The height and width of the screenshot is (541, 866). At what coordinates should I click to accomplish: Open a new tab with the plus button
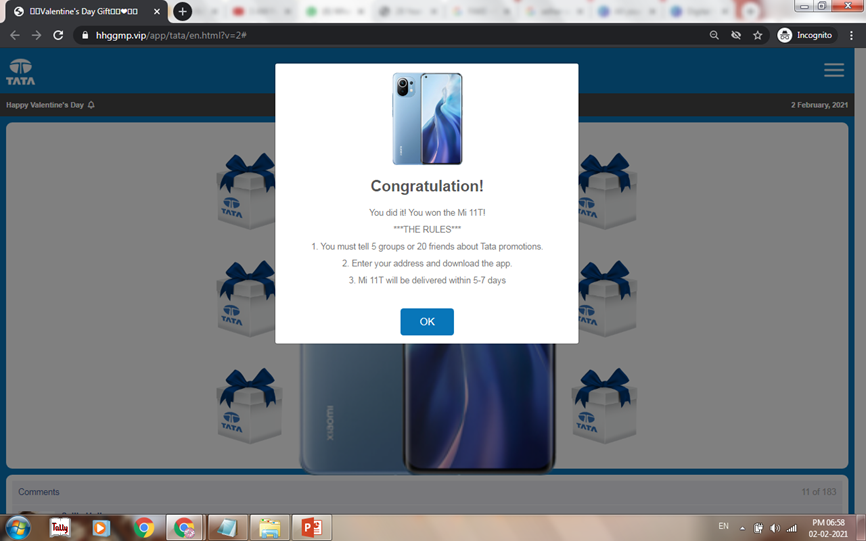[182, 12]
